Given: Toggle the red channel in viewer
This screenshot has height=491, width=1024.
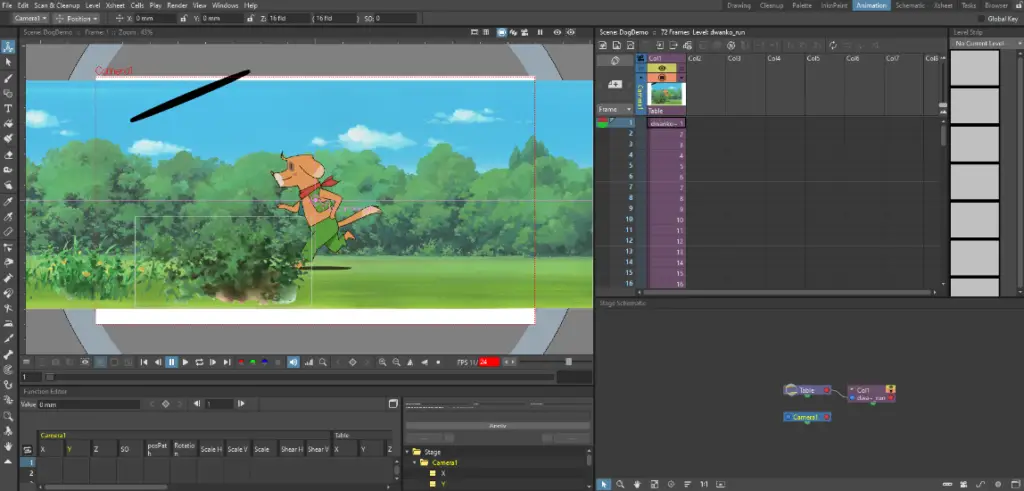Looking at the screenshot, I should click(x=240, y=362).
